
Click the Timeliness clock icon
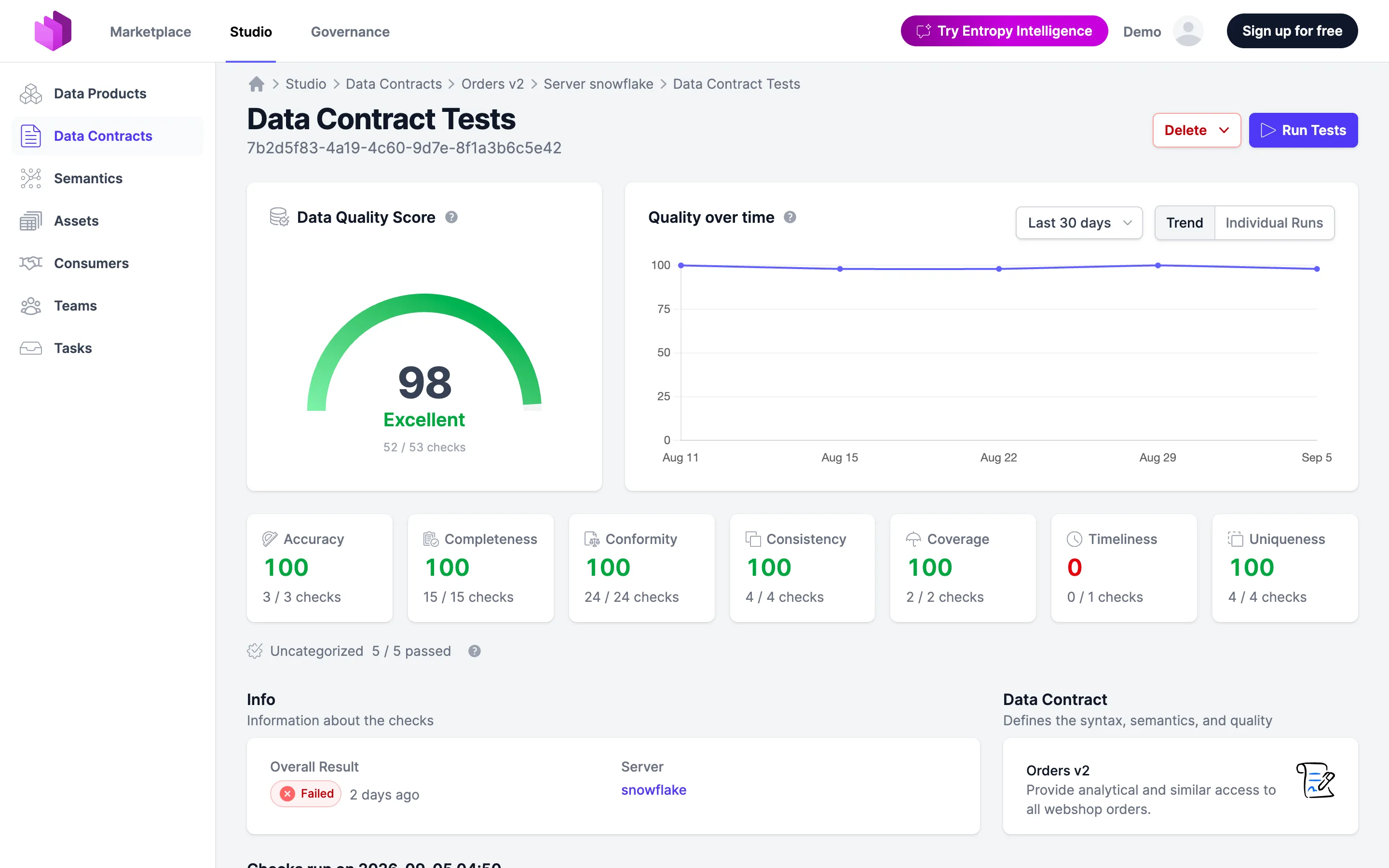click(1074, 539)
